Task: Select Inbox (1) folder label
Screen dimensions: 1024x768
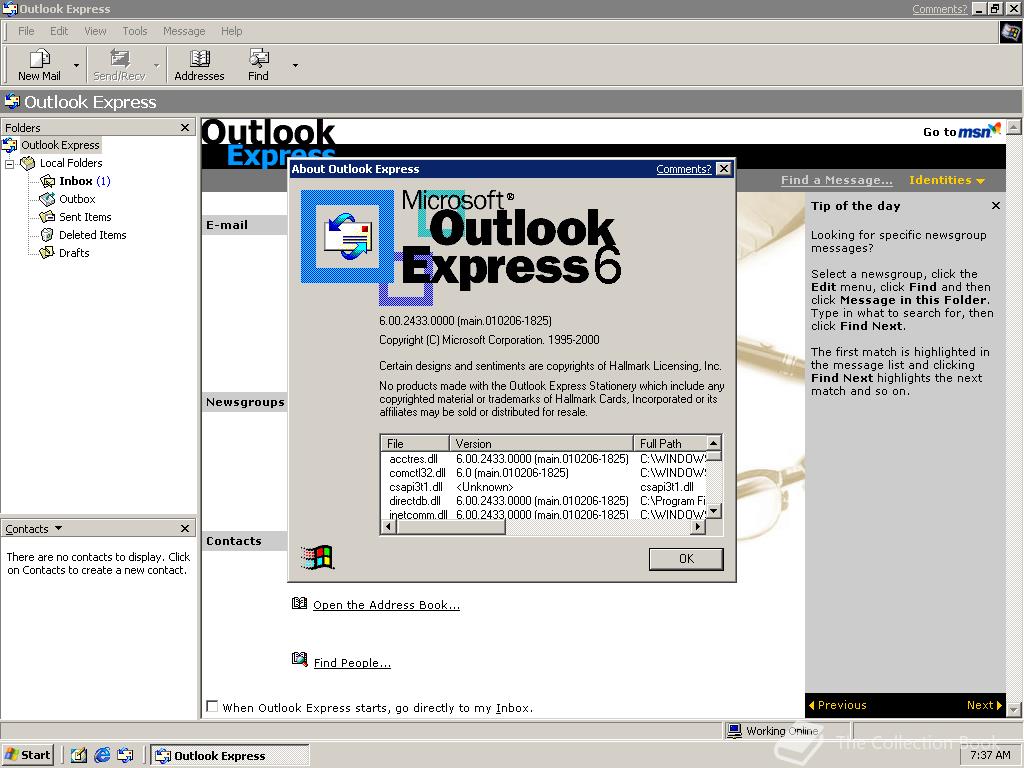Action: click(x=85, y=181)
